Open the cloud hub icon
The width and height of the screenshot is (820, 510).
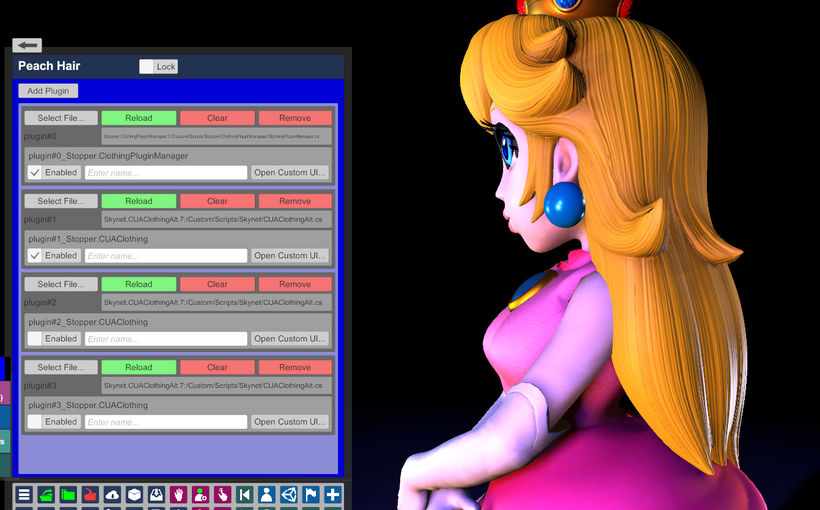(112, 494)
